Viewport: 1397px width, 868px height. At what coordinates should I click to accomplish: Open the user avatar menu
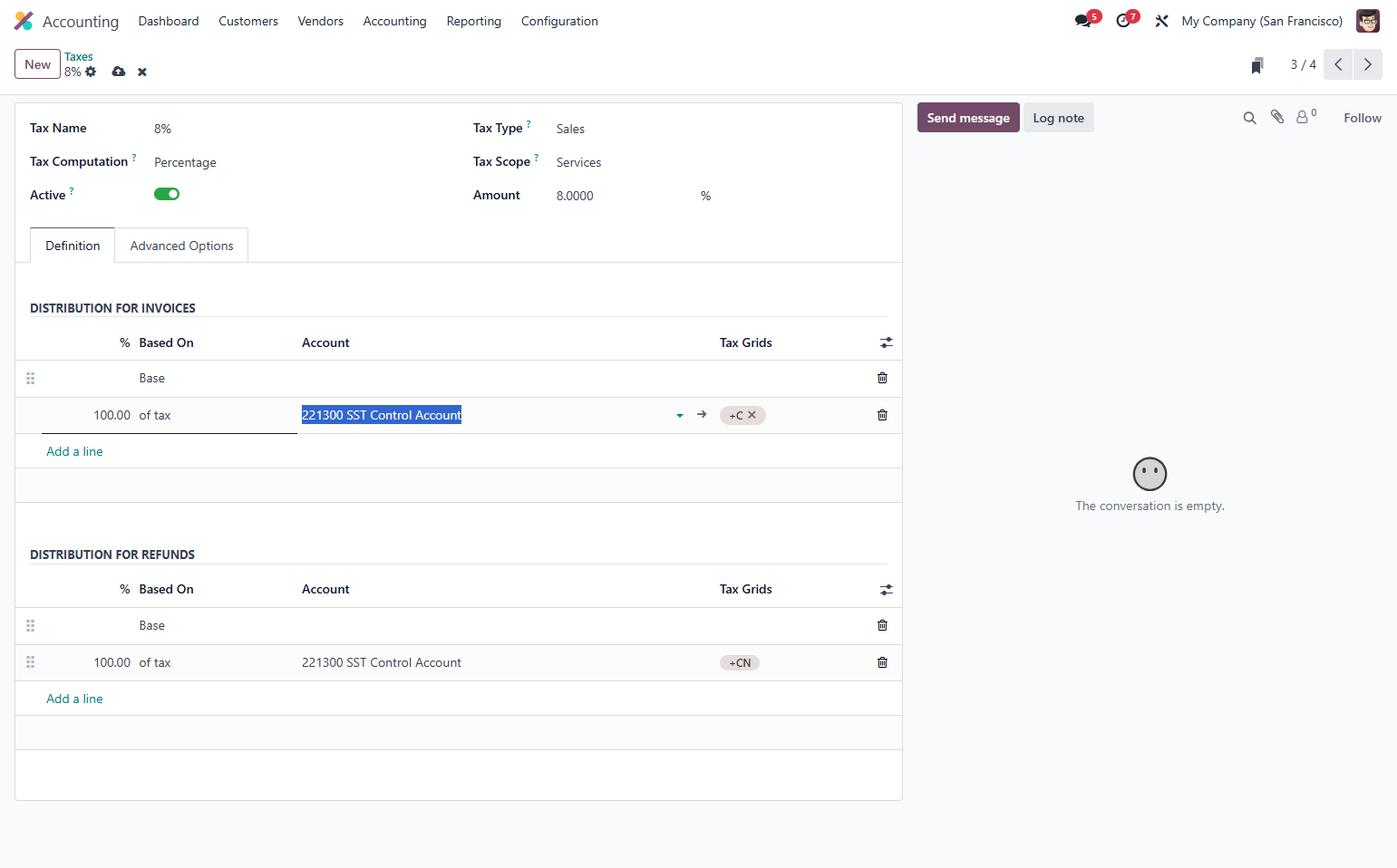click(1367, 21)
